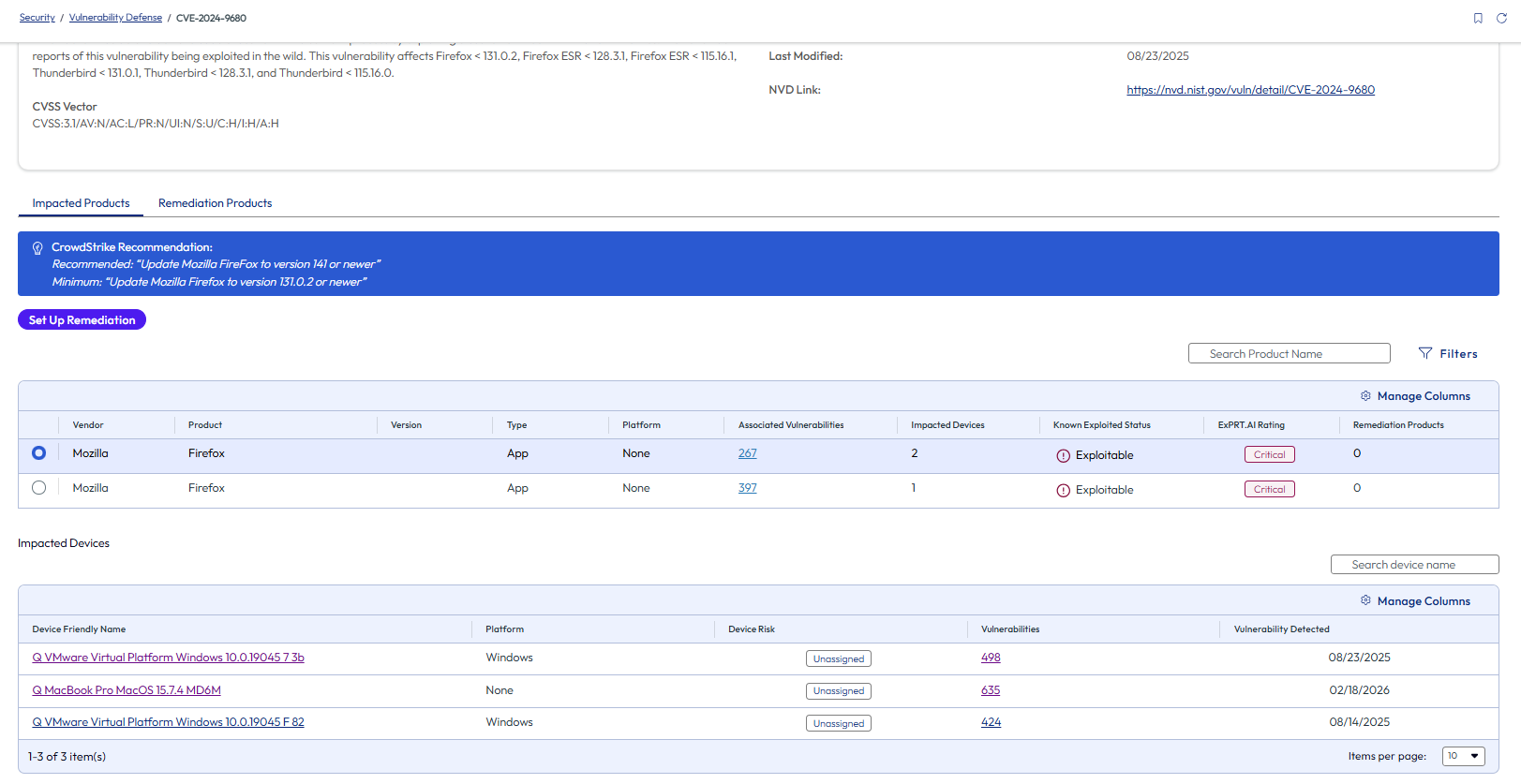Click the Type column header
The image size is (1521, 784).
[x=516, y=425]
